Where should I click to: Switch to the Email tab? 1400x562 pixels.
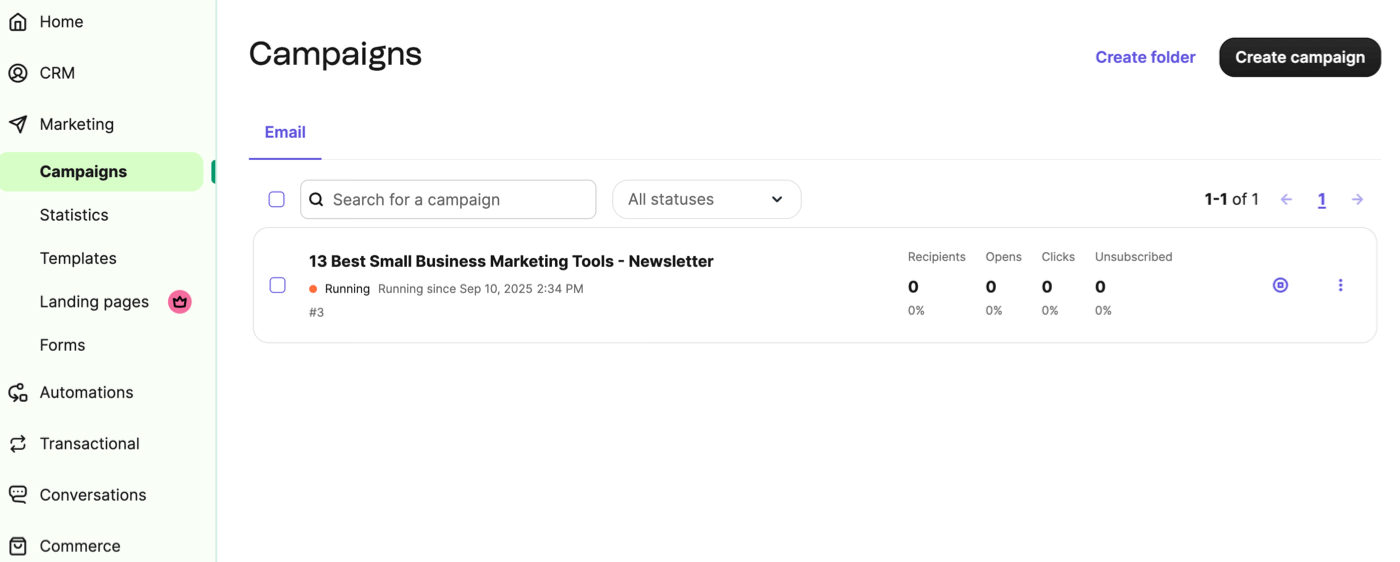[x=285, y=132]
